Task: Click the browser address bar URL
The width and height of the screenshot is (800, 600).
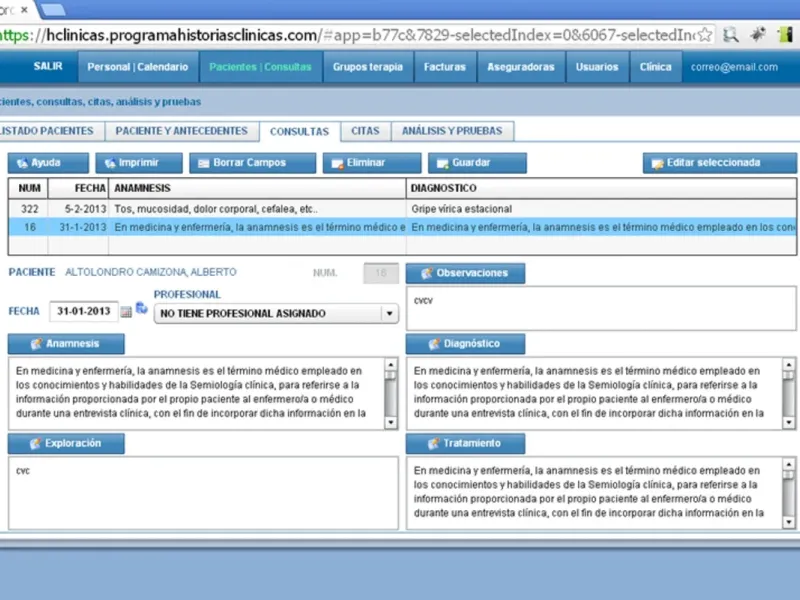Action: [347, 35]
